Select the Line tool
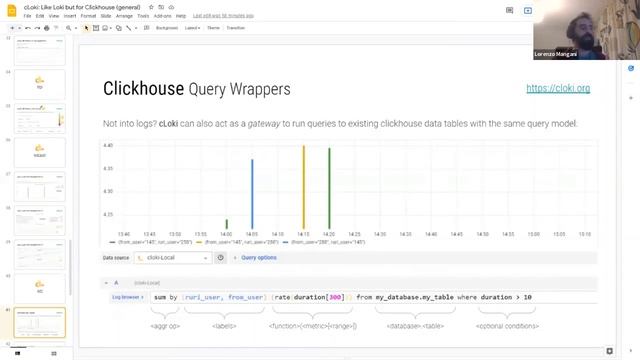Screen dimensions: 640x360 tap(129, 28)
